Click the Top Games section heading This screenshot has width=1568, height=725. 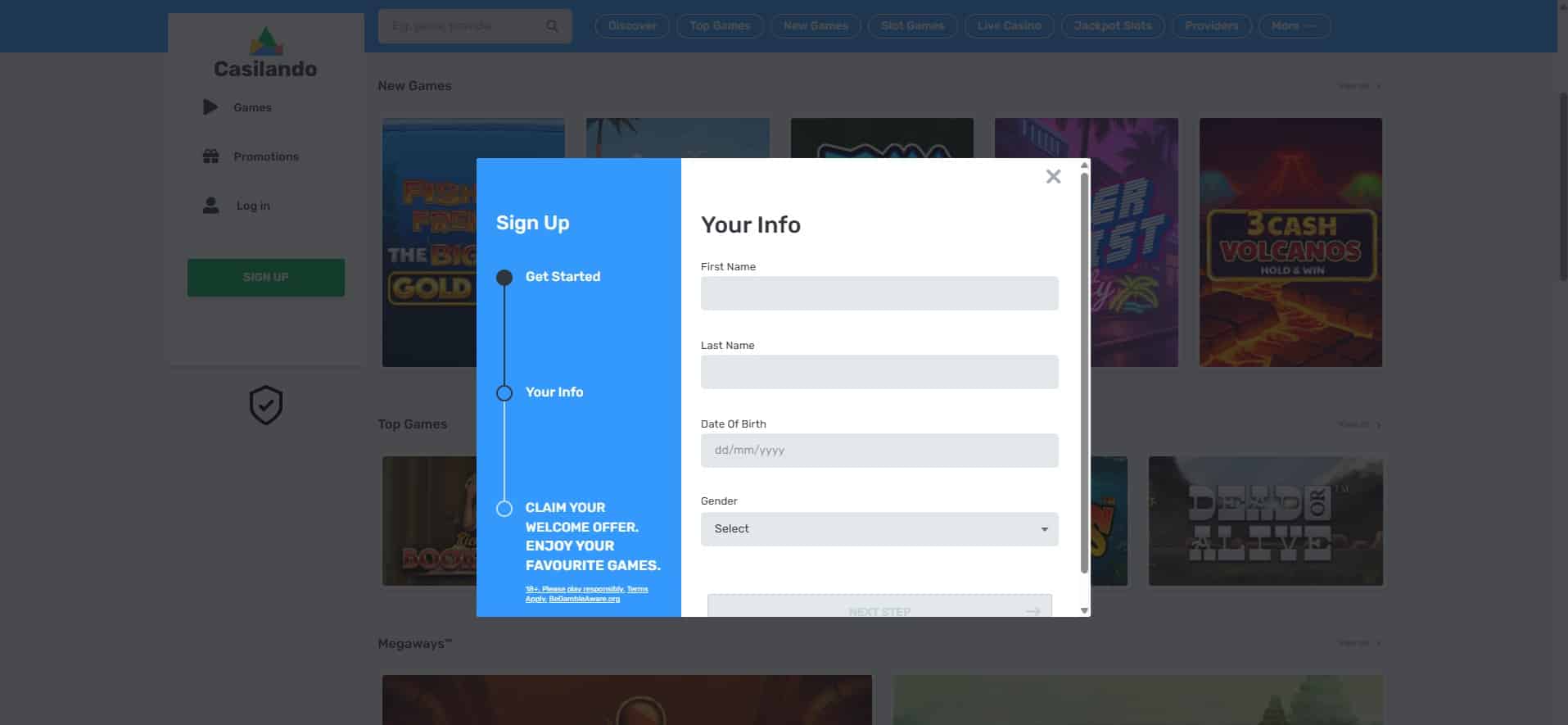pyautogui.click(x=413, y=424)
